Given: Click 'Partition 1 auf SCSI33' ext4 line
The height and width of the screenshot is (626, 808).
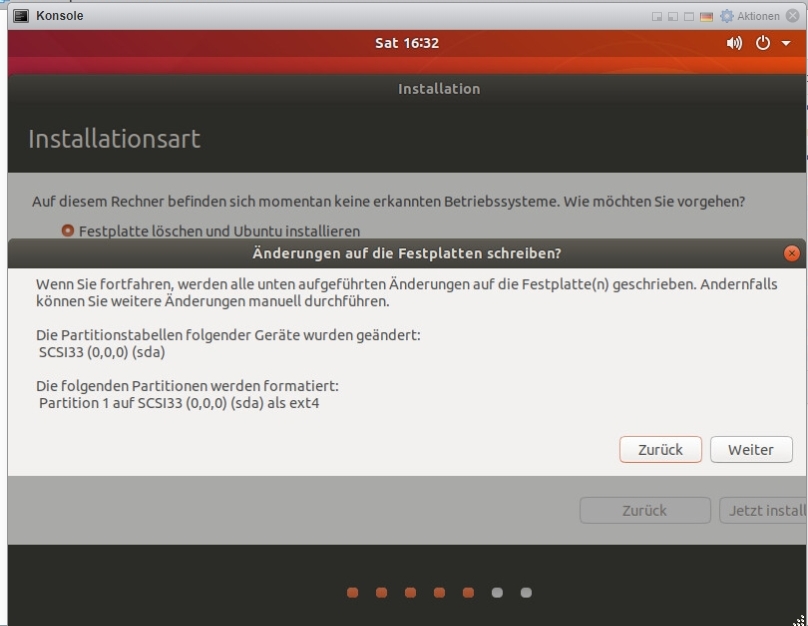Looking at the screenshot, I should point(179,403).
